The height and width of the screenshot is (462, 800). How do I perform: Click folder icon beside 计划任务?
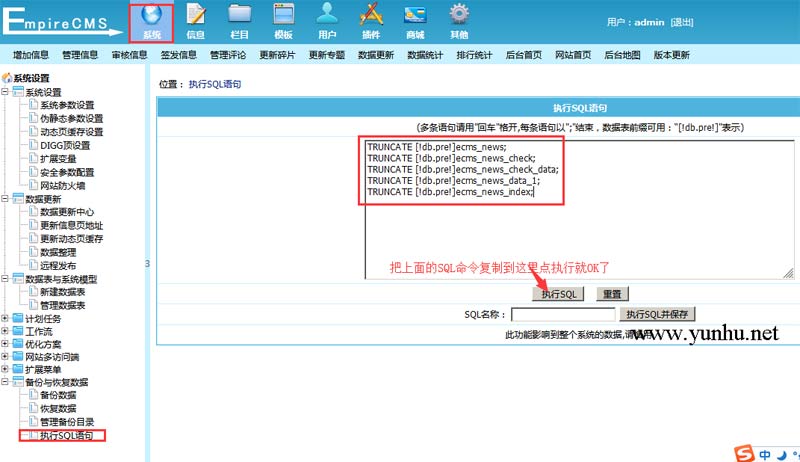tap(18, 318)
